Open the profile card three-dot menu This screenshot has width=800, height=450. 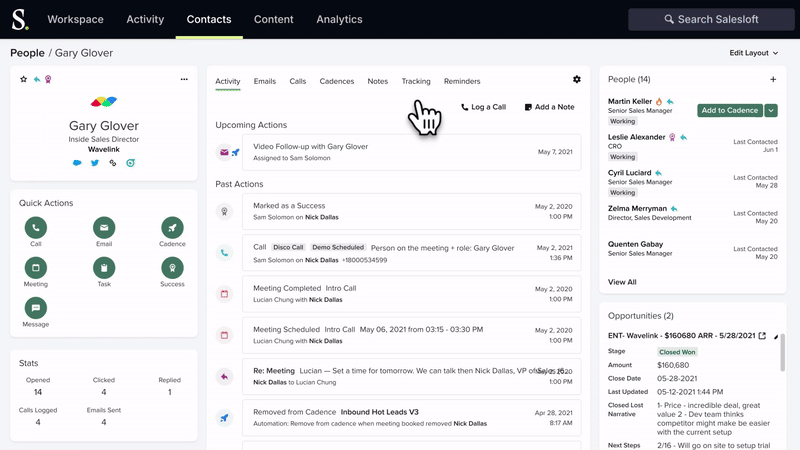click(184, 79)
